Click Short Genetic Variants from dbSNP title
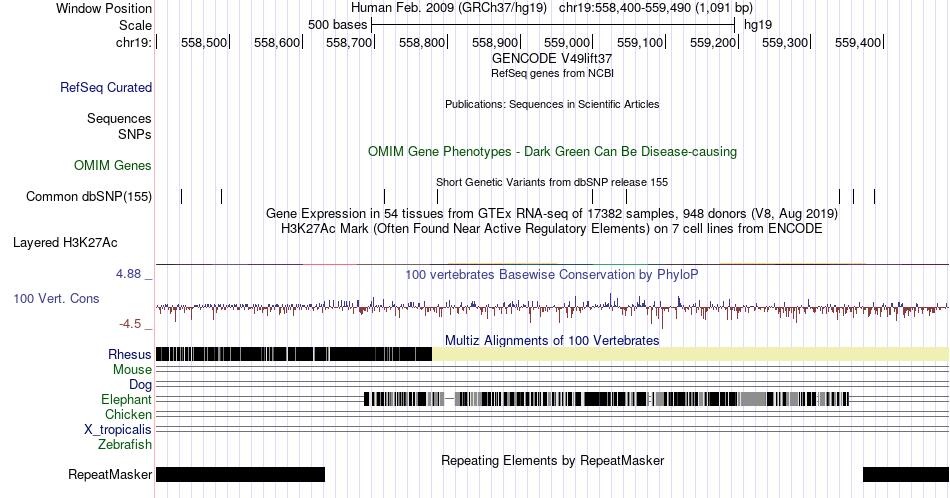This screenshot has height=498, width=950. pyautogui.click(x=552, y=182)
